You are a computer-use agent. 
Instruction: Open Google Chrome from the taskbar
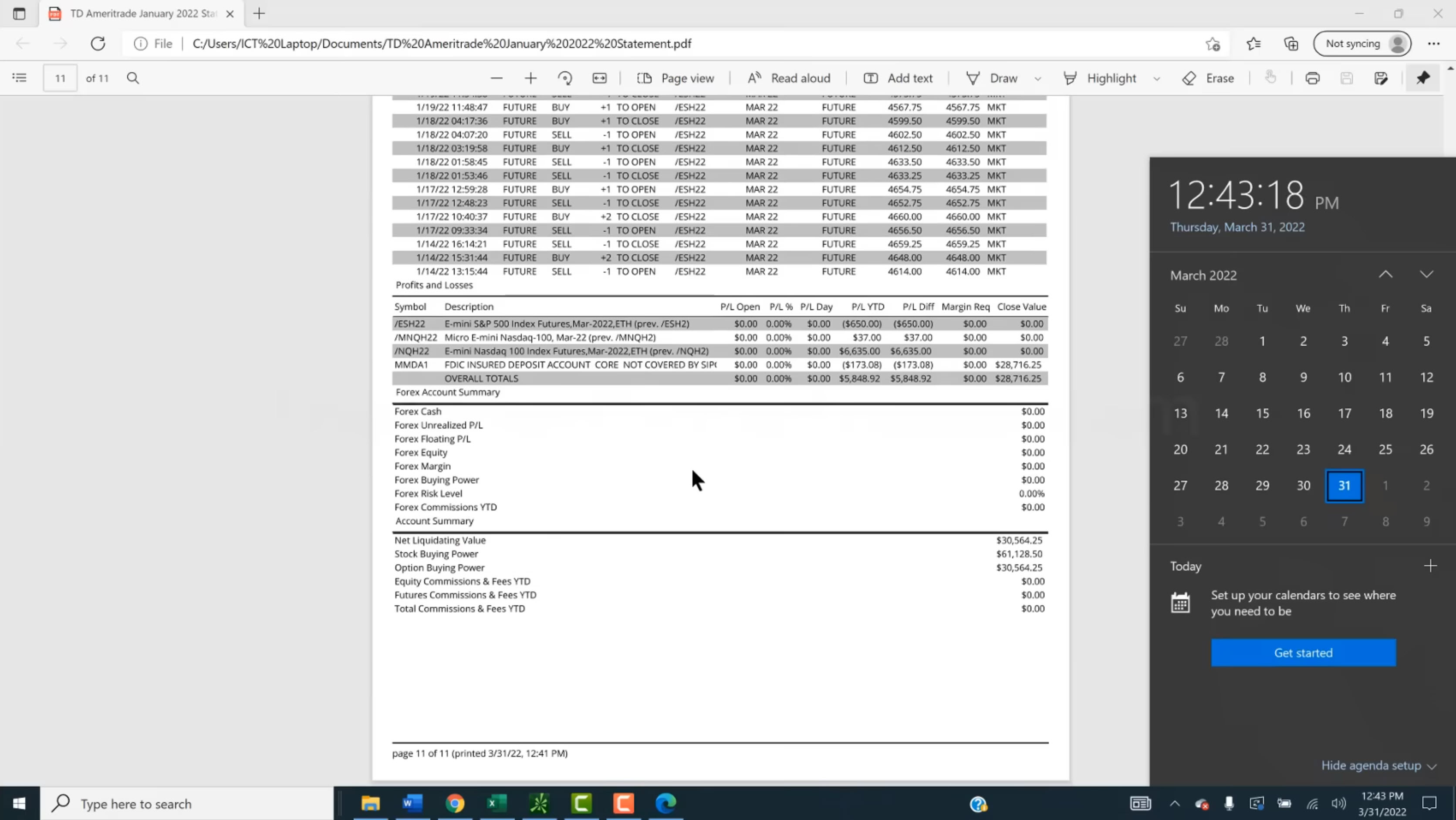pos(454,803)
